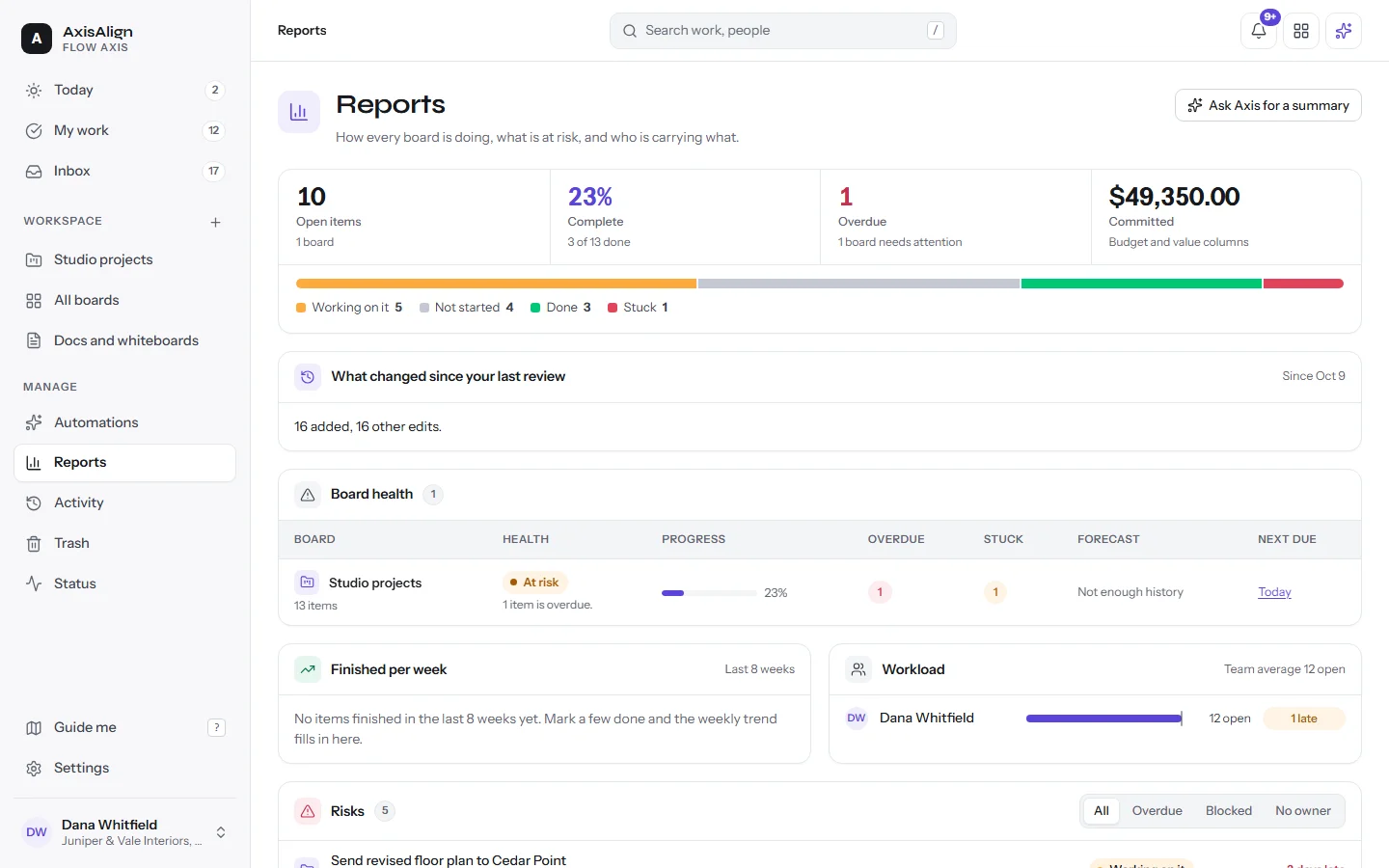
Task: Click the Workload people icon
Action: [858, 669]
